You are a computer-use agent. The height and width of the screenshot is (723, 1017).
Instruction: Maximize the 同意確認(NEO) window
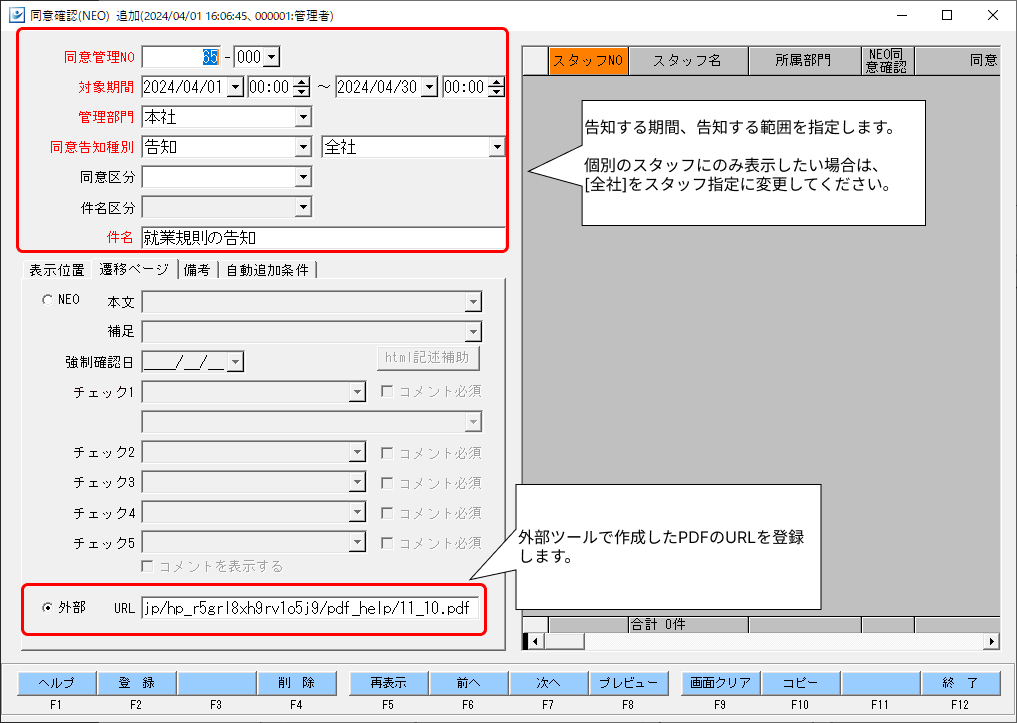[947, 15]
